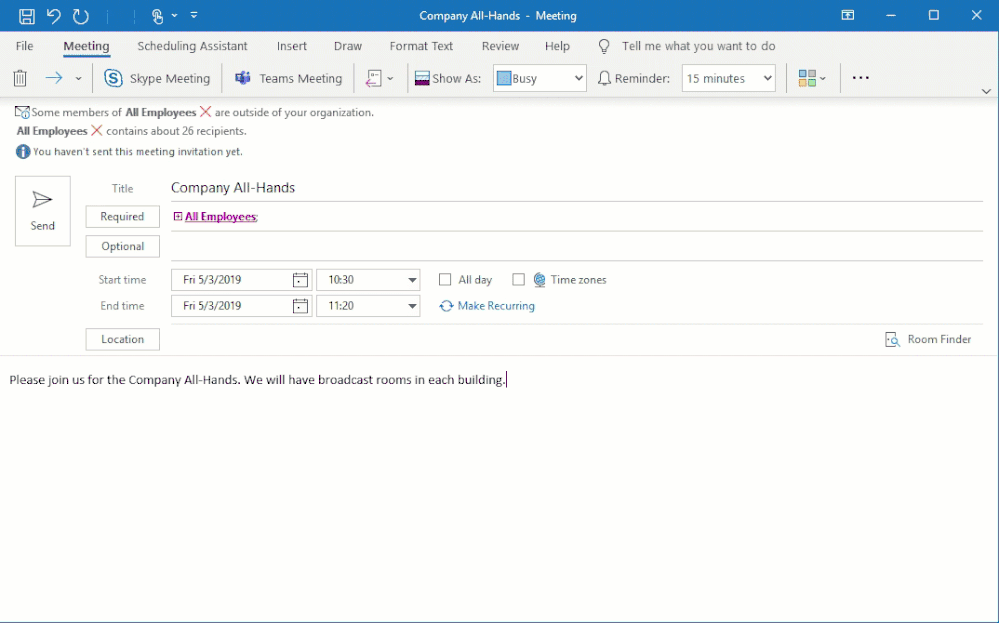This screenshot has height=623, width=999.
Task: Open the response options icon
Action: click(373, 78)
